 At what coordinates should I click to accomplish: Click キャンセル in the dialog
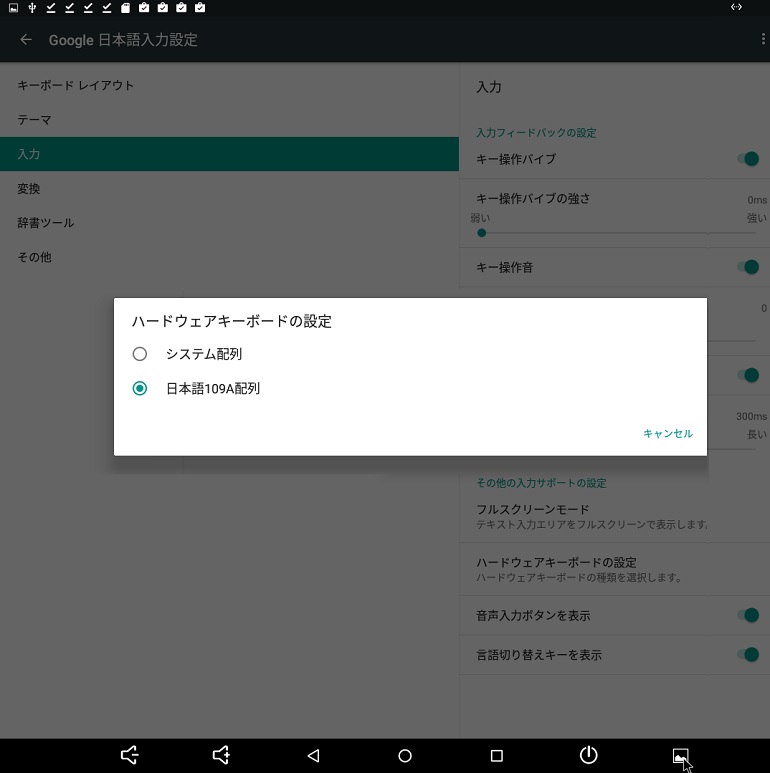click(668, 433)
